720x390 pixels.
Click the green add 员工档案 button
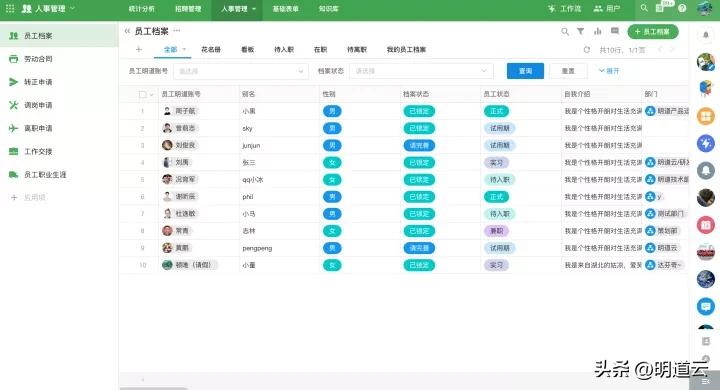pos(652,31)
